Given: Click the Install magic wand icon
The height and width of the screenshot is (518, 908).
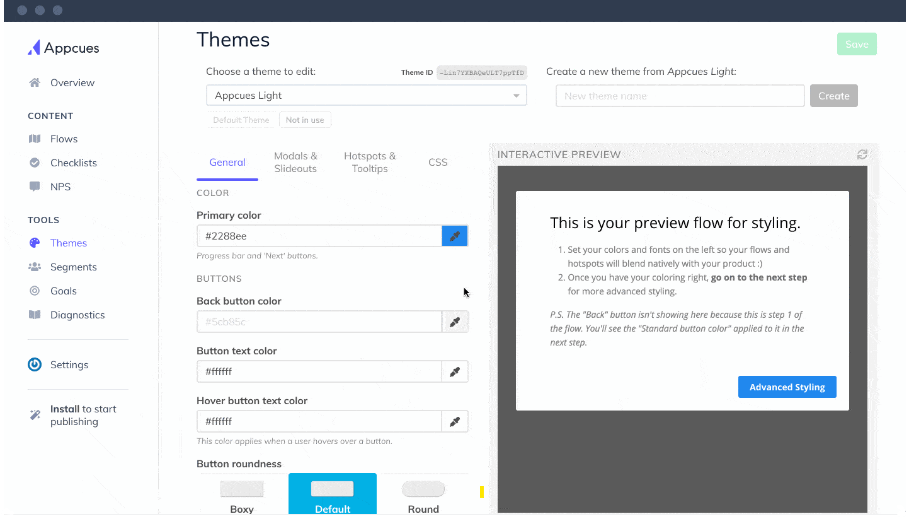Looking at the screenshot, I should (x=35, y=414).
